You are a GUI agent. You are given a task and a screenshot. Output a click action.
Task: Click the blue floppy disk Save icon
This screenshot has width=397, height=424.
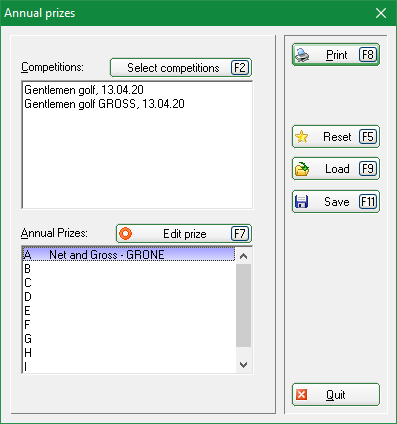[302, 202]
